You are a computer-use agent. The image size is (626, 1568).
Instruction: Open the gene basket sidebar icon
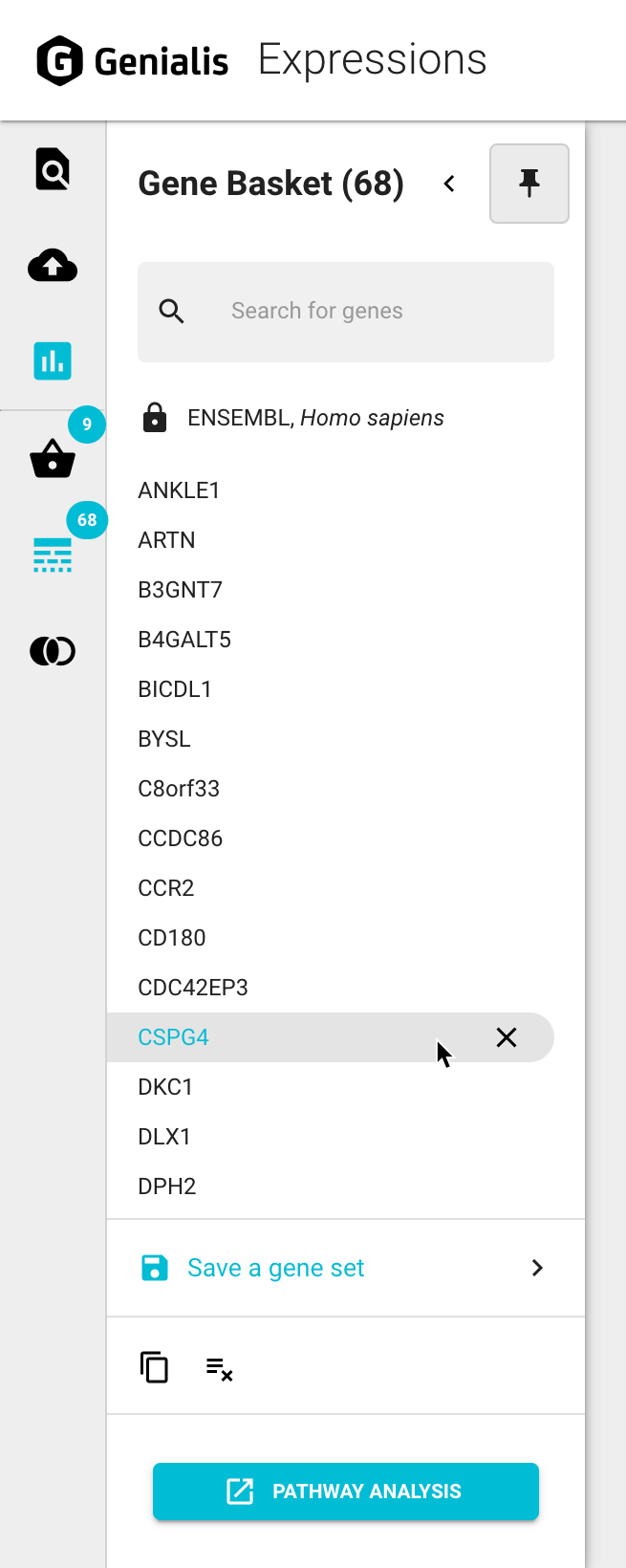(53, 555)
